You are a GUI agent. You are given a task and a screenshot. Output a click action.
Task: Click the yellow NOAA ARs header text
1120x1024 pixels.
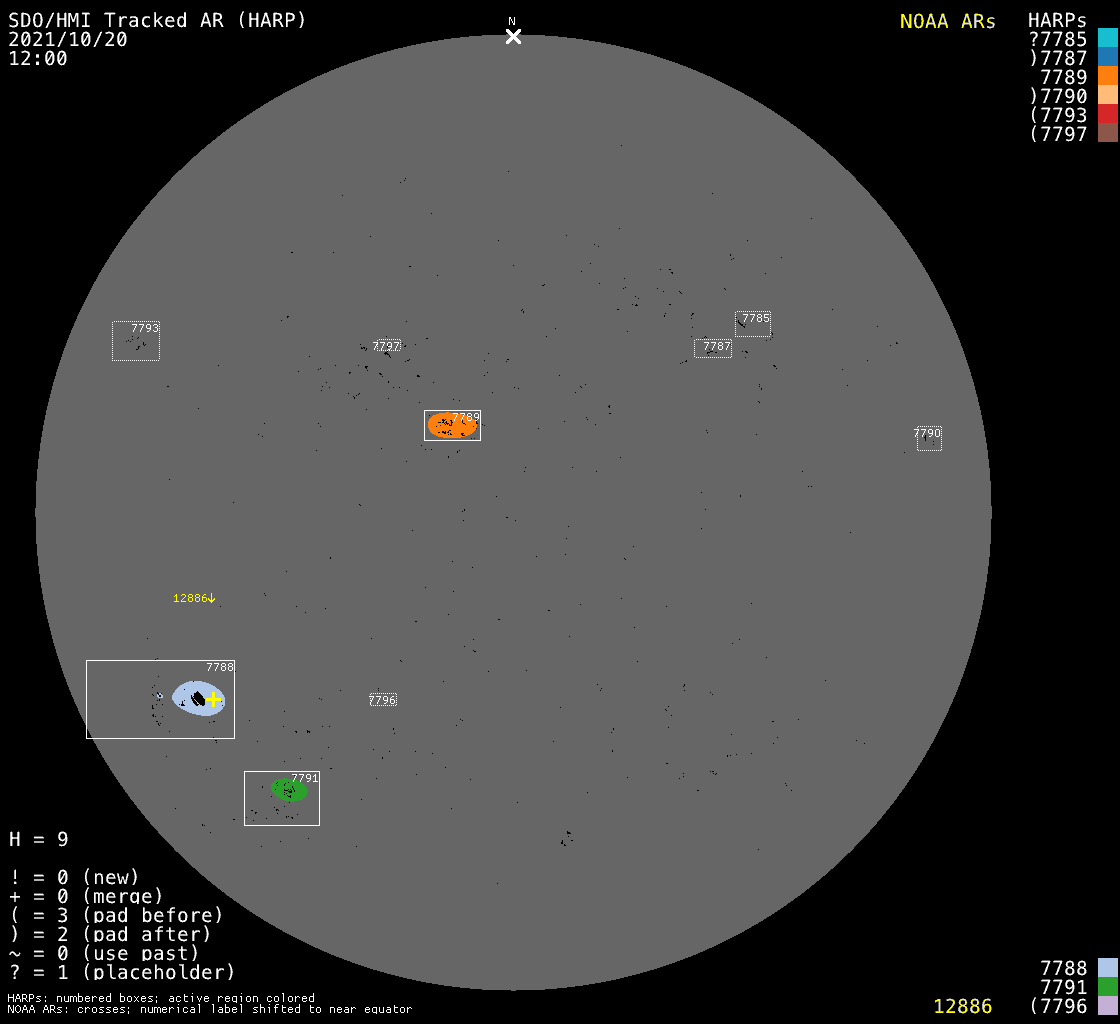click(947, 21)
